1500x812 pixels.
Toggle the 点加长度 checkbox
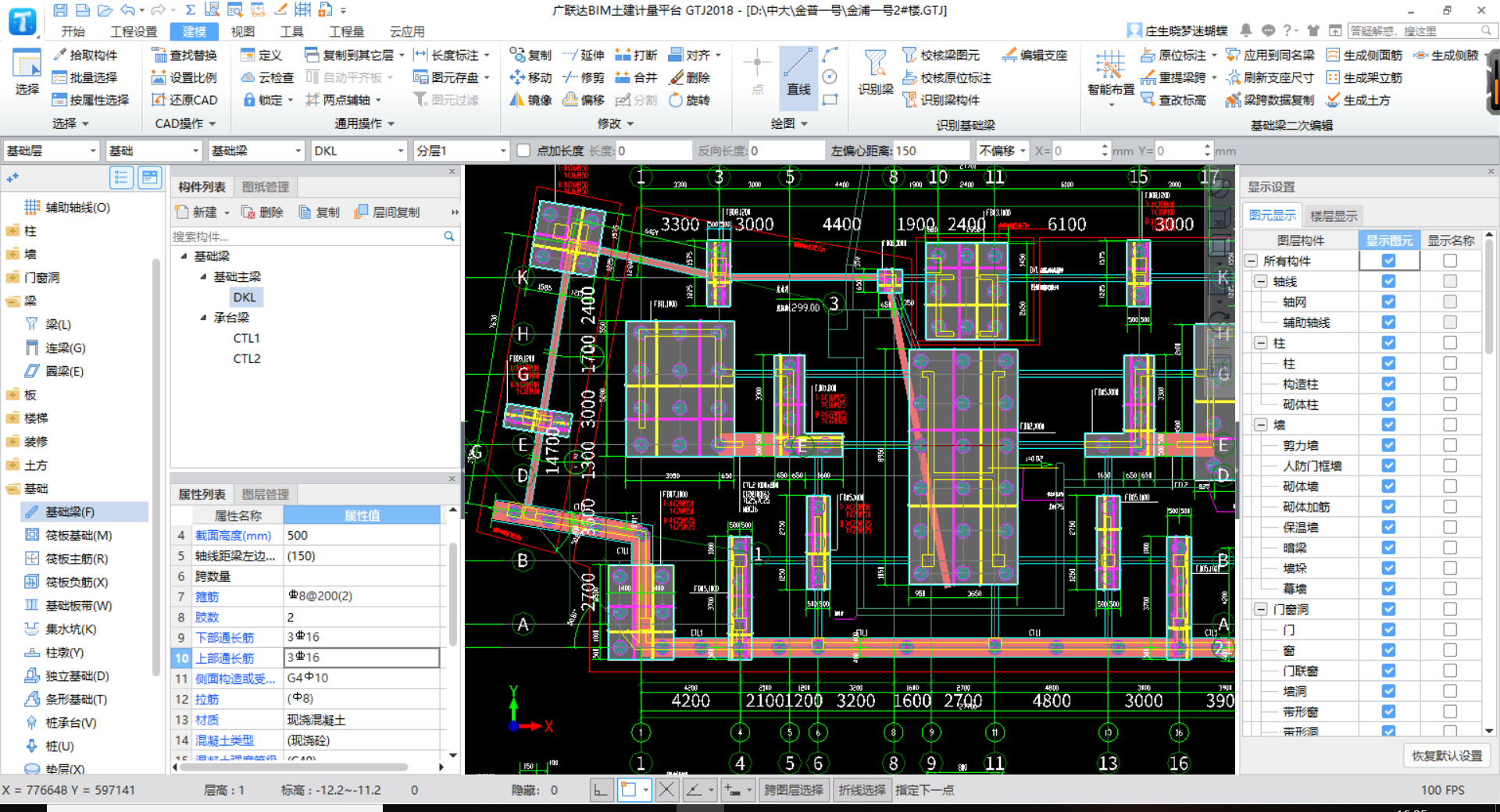(523, 151)
